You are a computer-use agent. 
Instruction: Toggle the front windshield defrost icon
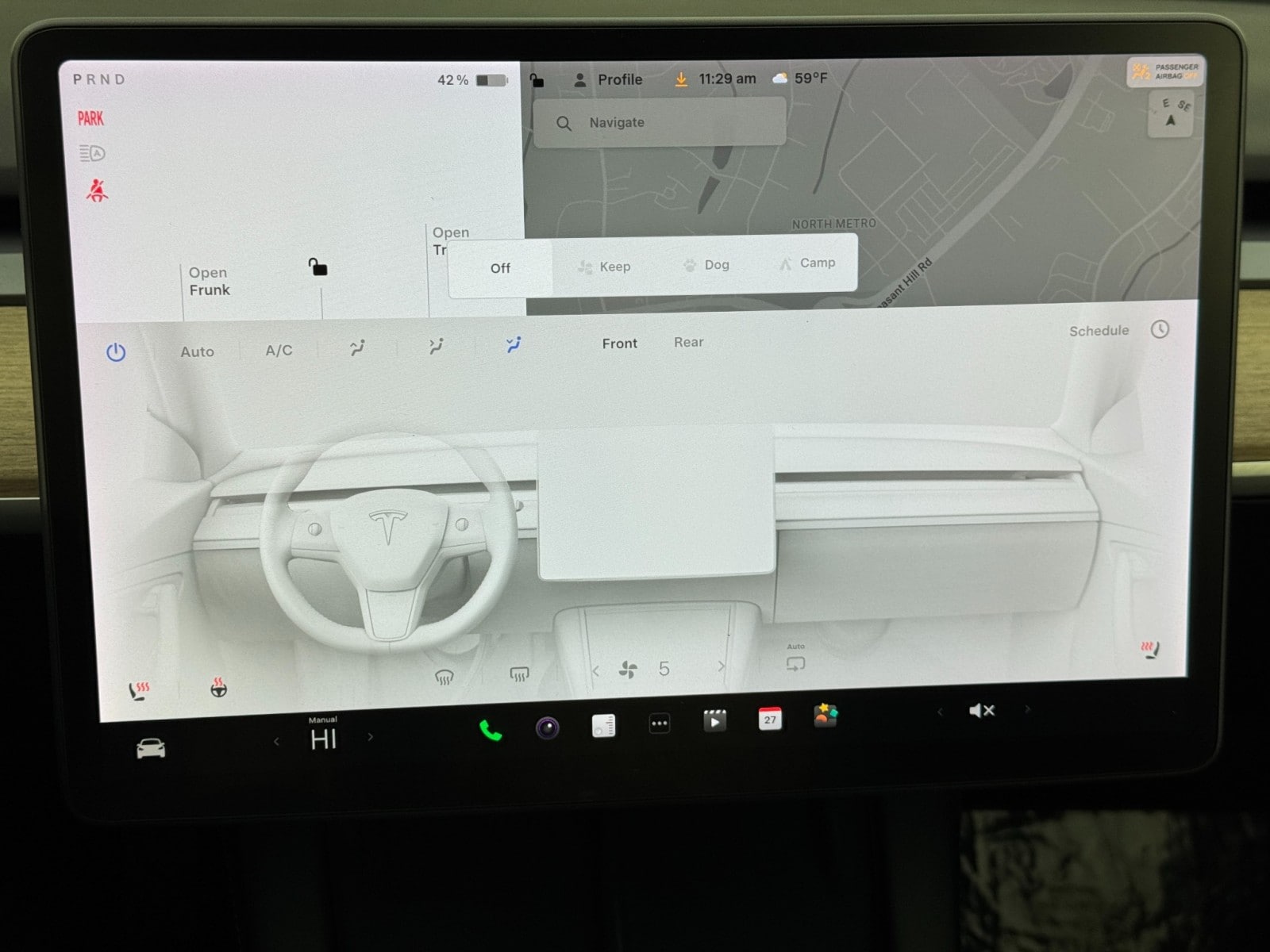[x=444, y=677]
